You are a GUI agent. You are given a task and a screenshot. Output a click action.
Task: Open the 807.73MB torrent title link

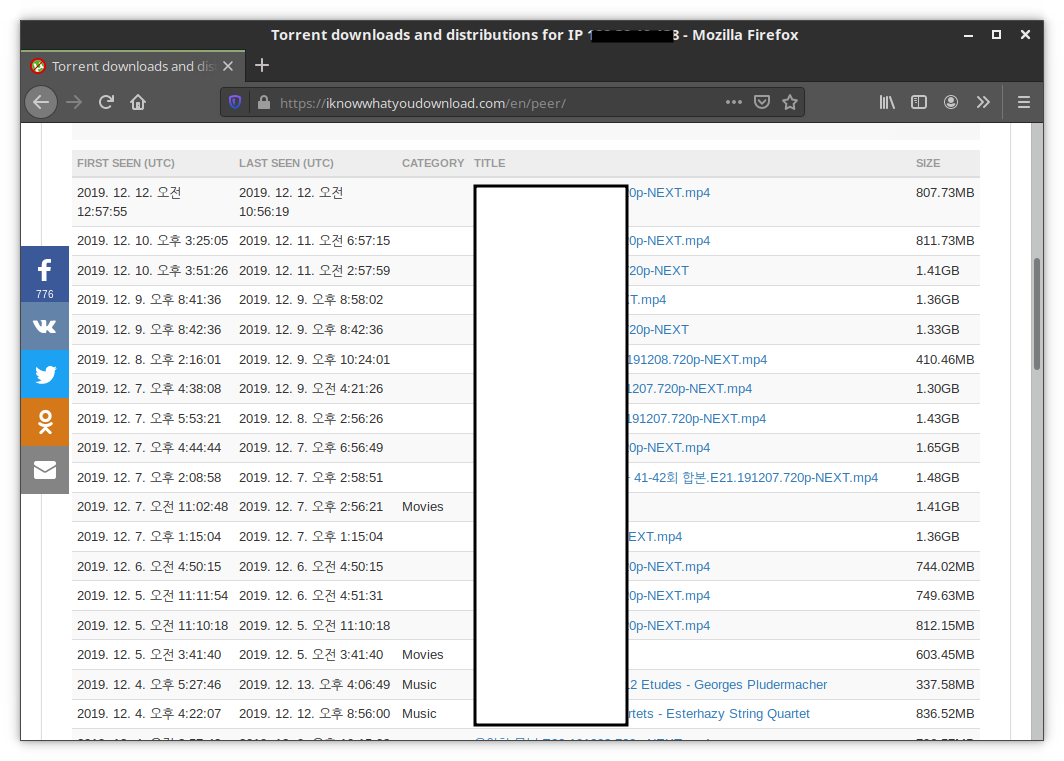coord(669,193)
